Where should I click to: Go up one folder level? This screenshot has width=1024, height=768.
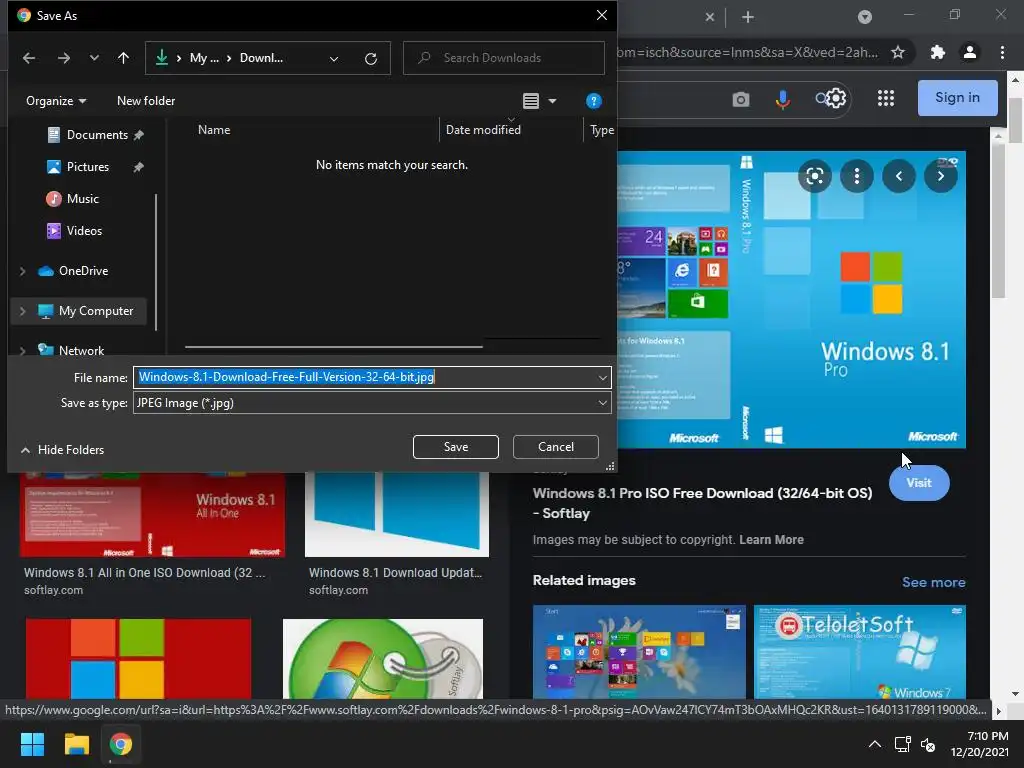tap(123, 58)
